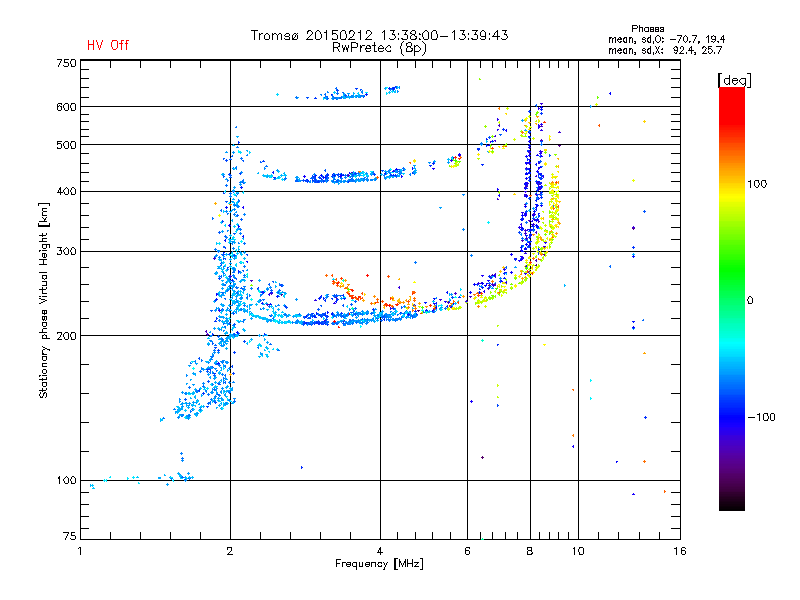Click the x-axis '4' tick label
Screen dimensions: 800x600
(x=380, y=551)
